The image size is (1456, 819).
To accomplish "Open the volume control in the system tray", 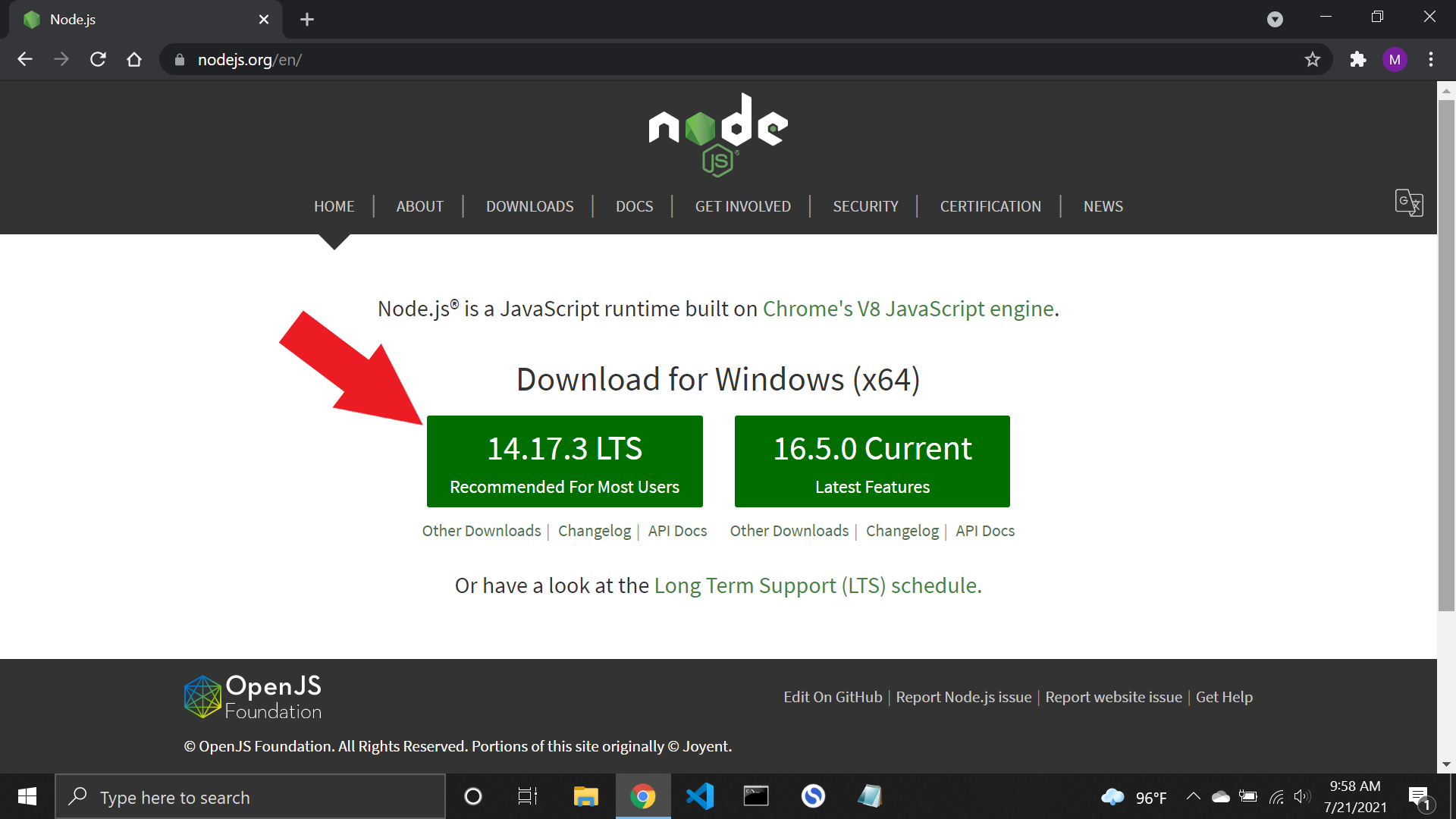I will click(x=1304, y=796).
